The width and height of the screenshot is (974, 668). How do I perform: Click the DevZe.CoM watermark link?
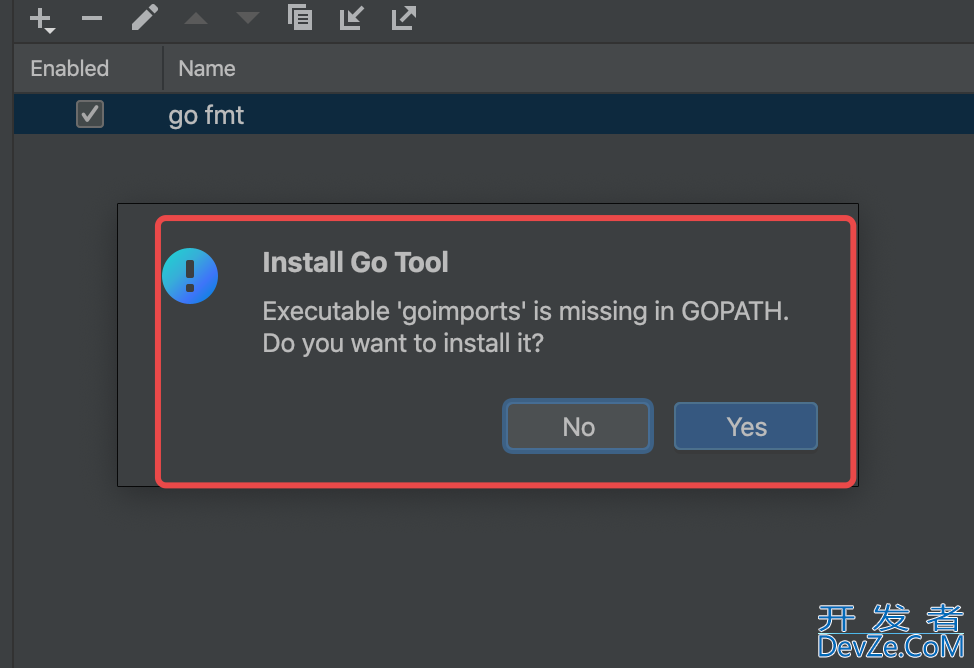891,647
